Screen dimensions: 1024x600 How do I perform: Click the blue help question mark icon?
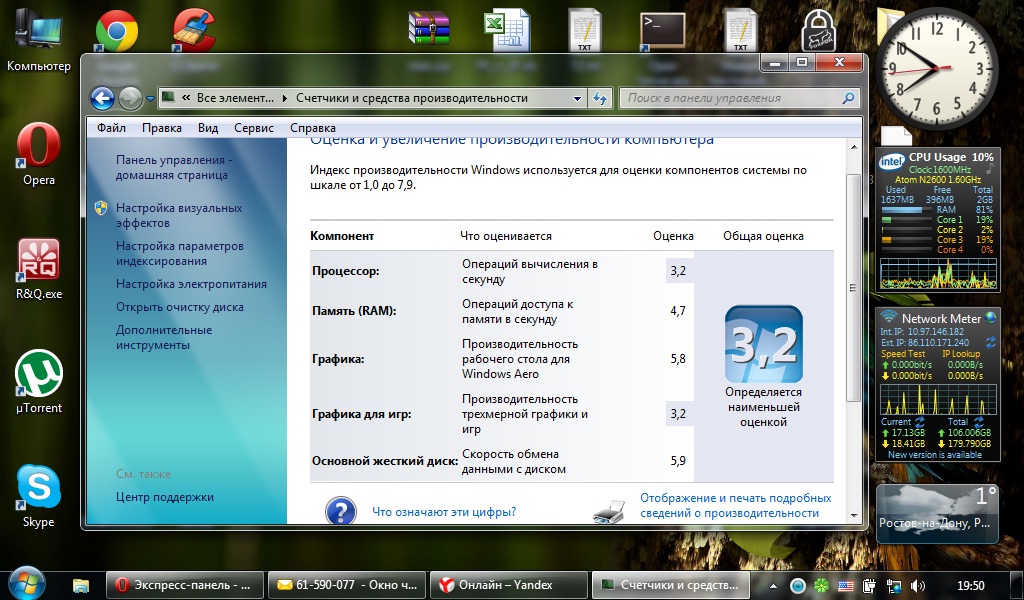pos(341,511)
